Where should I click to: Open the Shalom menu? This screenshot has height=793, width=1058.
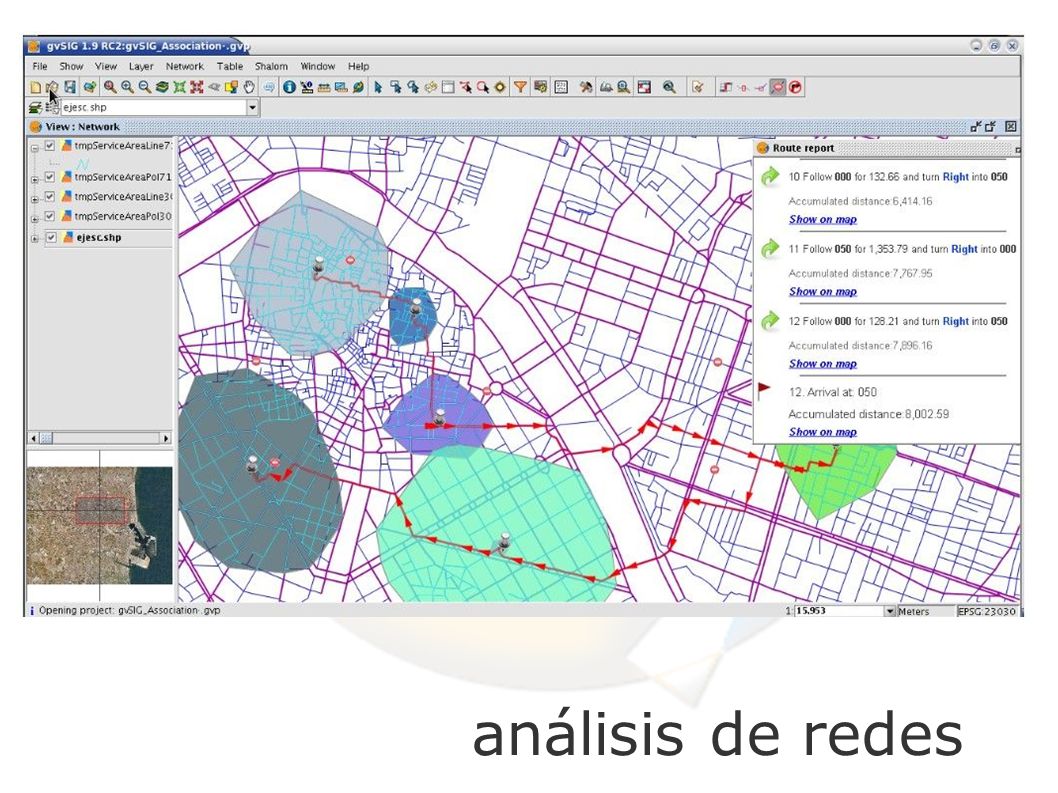point(271,66)
